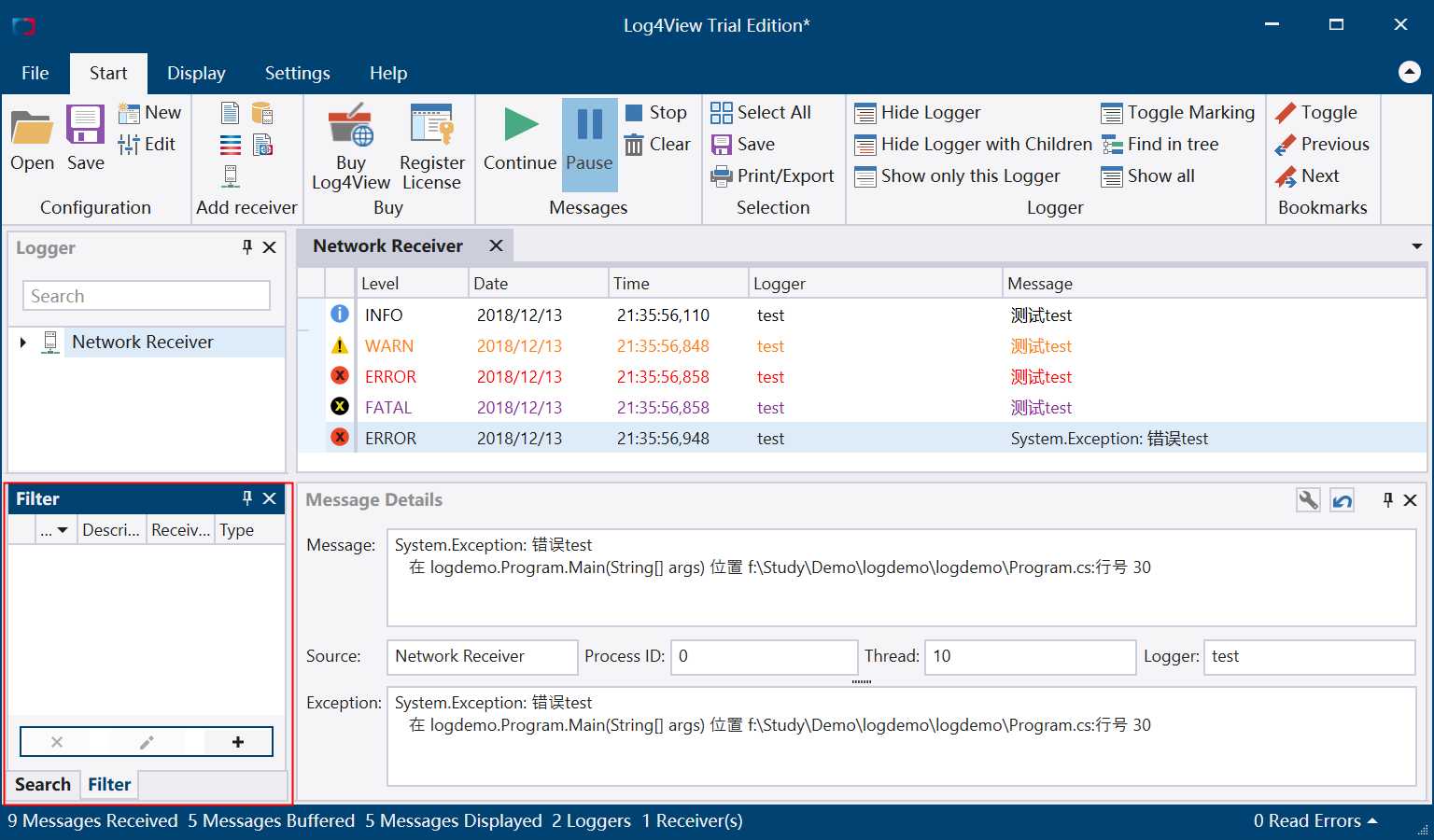Toggle Marking for the logger
This screenshot has width=1434, height=840.
tap(1177, 113)
